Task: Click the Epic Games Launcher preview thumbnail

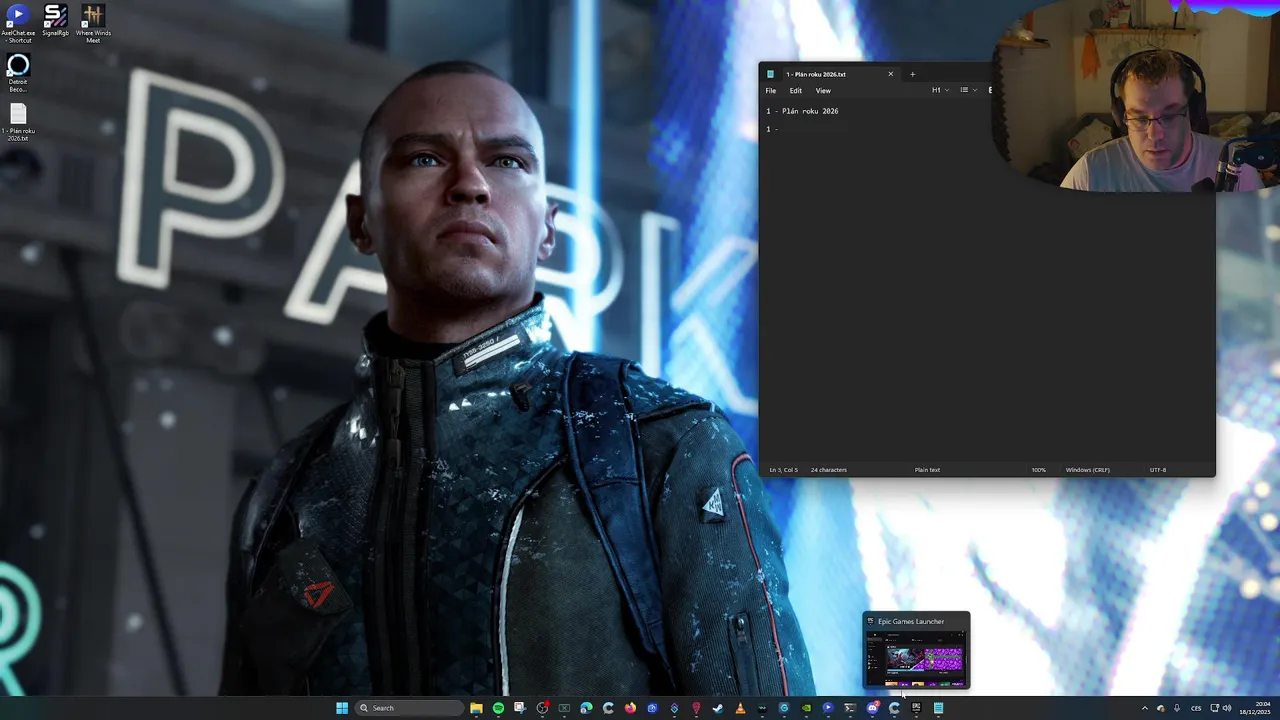Action: click(916, 658)
